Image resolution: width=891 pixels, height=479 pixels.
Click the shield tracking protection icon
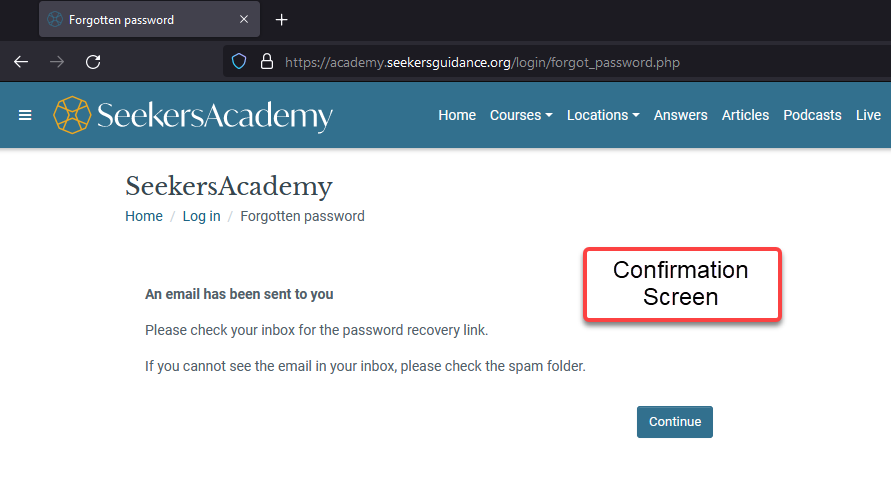pyautogui.click(x=239, y=62)
